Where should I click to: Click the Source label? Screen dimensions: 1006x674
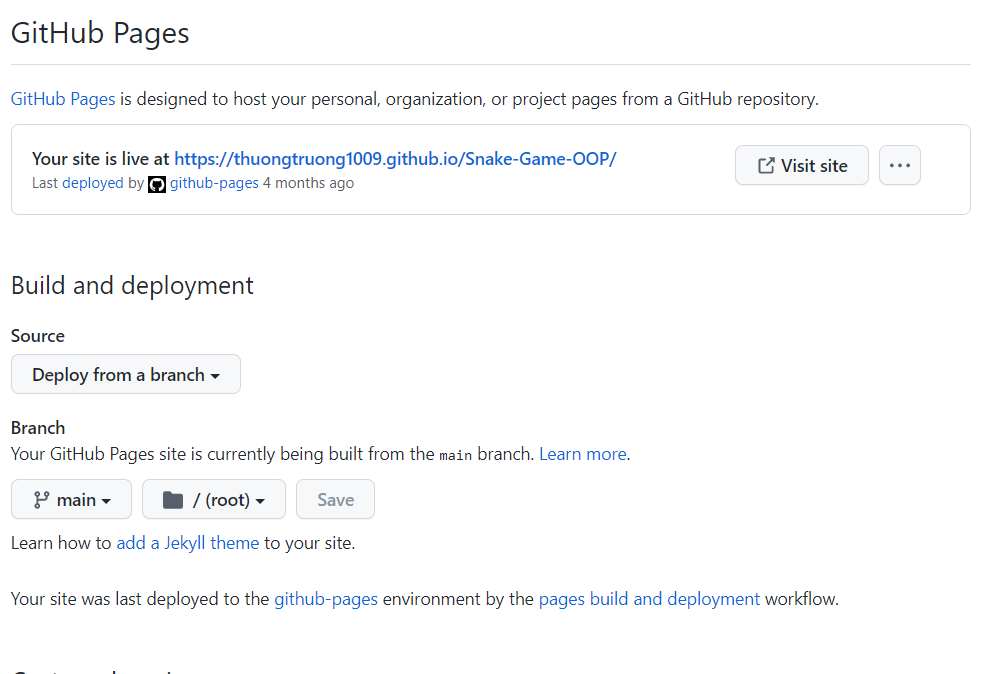[x=38, y=336]
